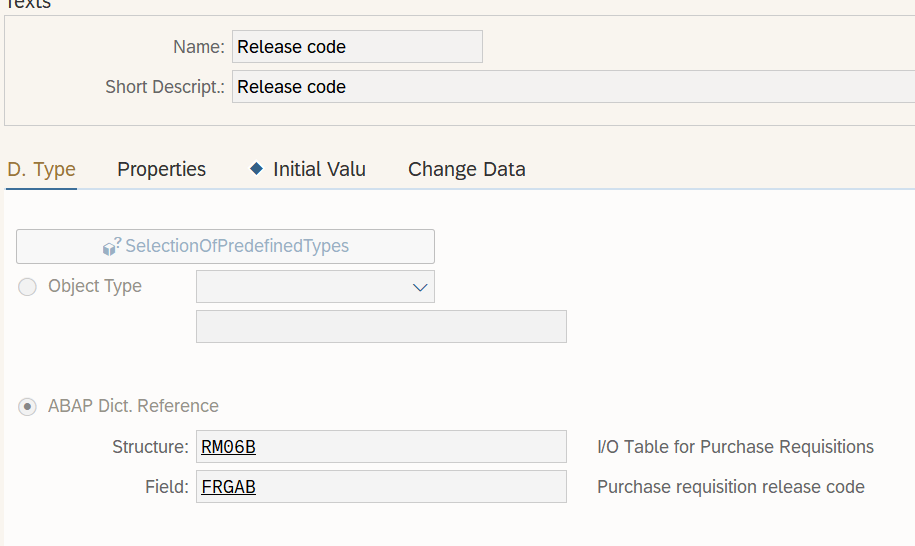
Task: Click into the Short Descript. text field
Action: pyautogui.click(x=570, y=87)
